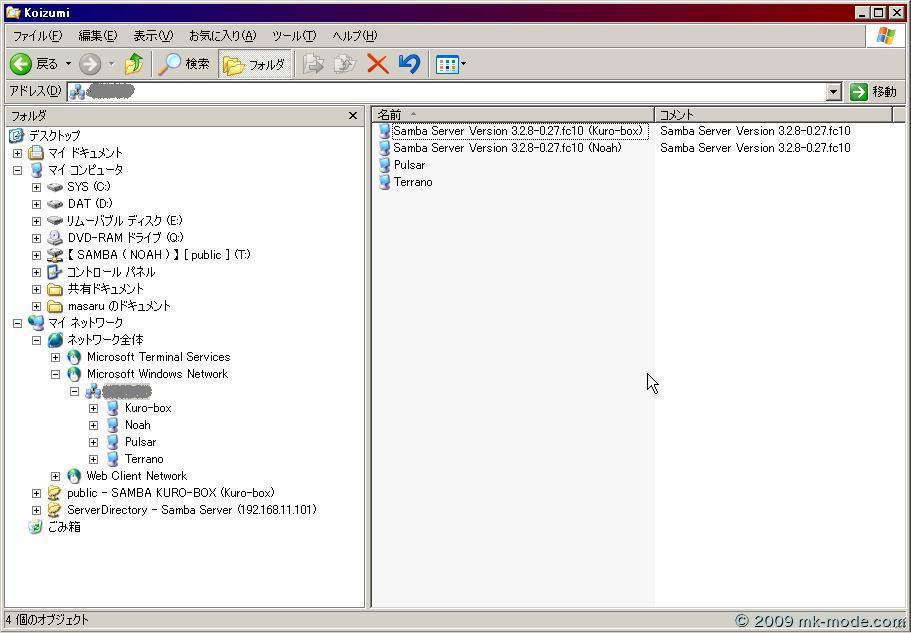Collapse the Microsoft Windows Network node

[x=56, y=374]
